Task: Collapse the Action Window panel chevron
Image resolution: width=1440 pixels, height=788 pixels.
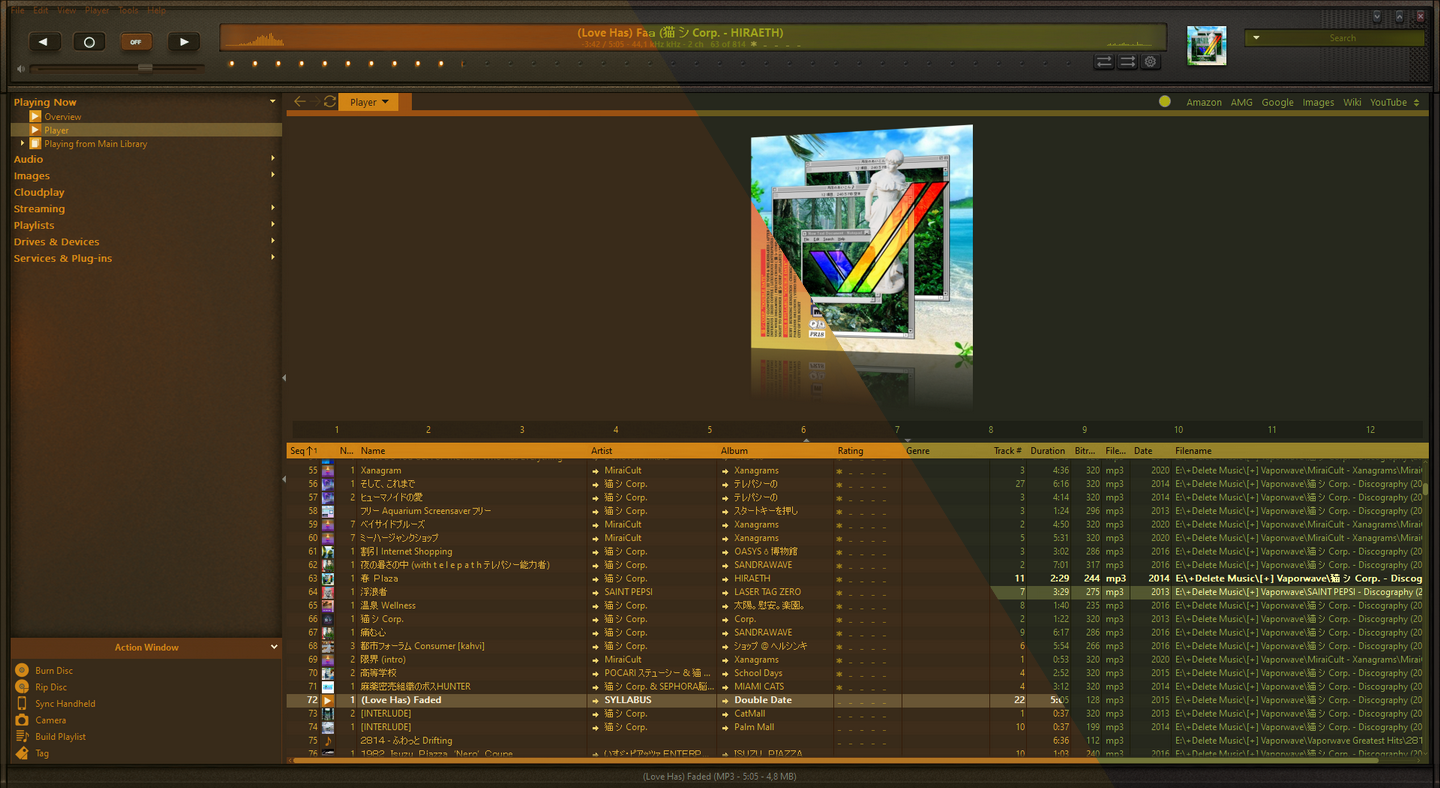Action: (274, 647)
